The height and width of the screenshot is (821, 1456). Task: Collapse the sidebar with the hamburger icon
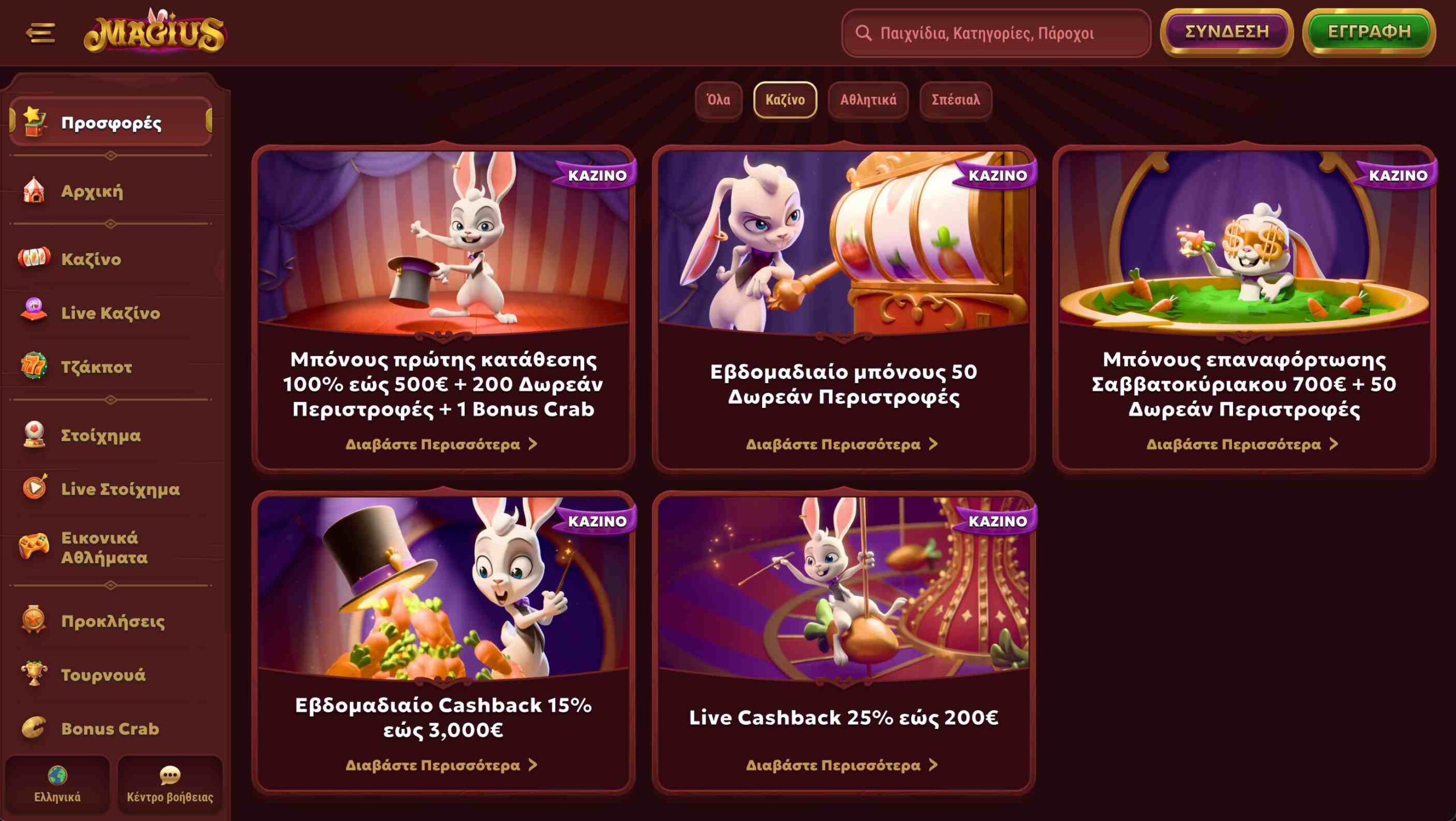40,32
